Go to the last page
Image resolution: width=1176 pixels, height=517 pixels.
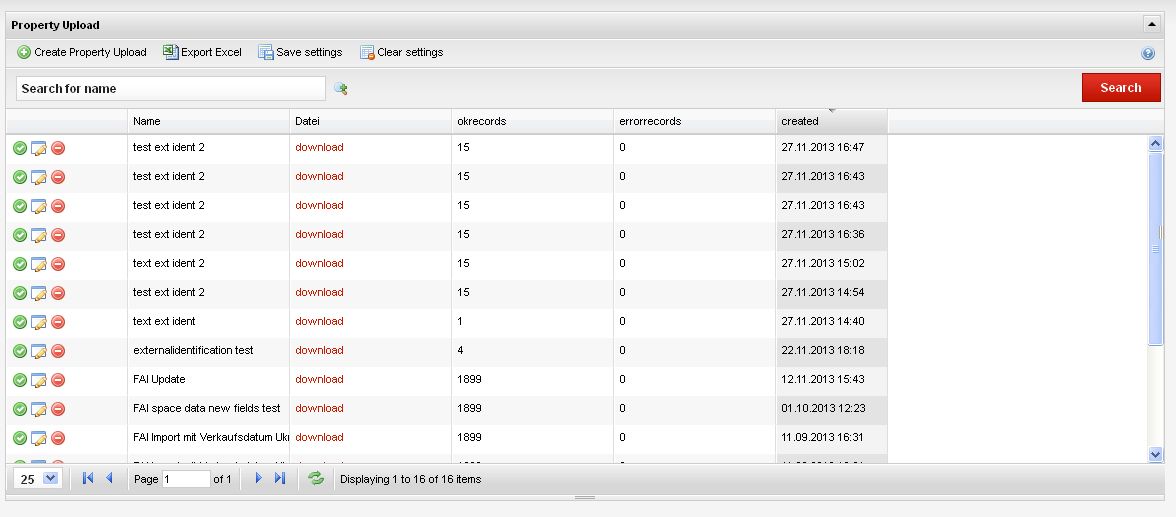[x=280, y=478]
